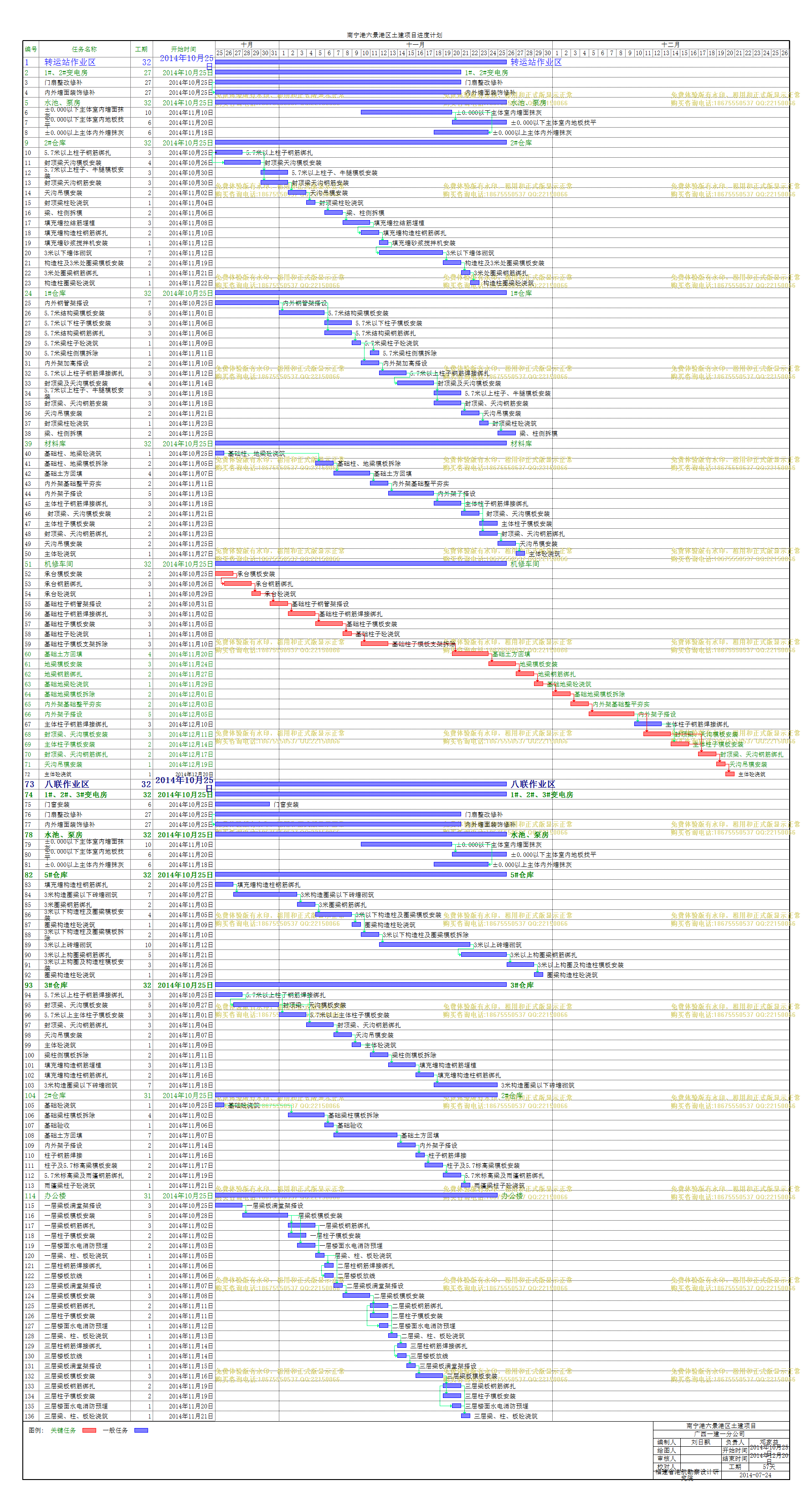
Task: Select row 54 task name 承台砼浇筑
Action: click(61, 594)
